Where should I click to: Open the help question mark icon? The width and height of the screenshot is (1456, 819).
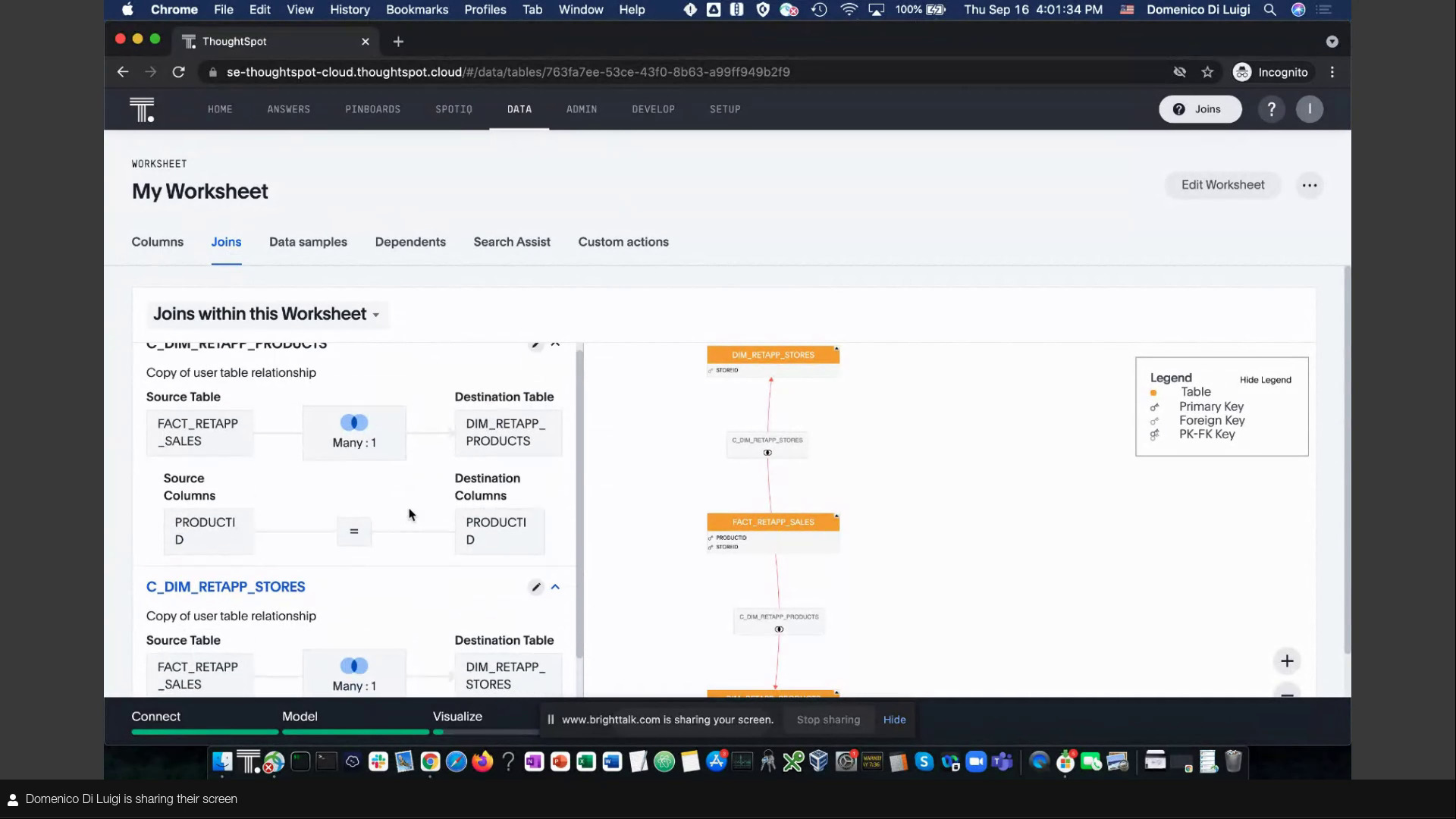pyautogui.click(x=1272, y=109)
